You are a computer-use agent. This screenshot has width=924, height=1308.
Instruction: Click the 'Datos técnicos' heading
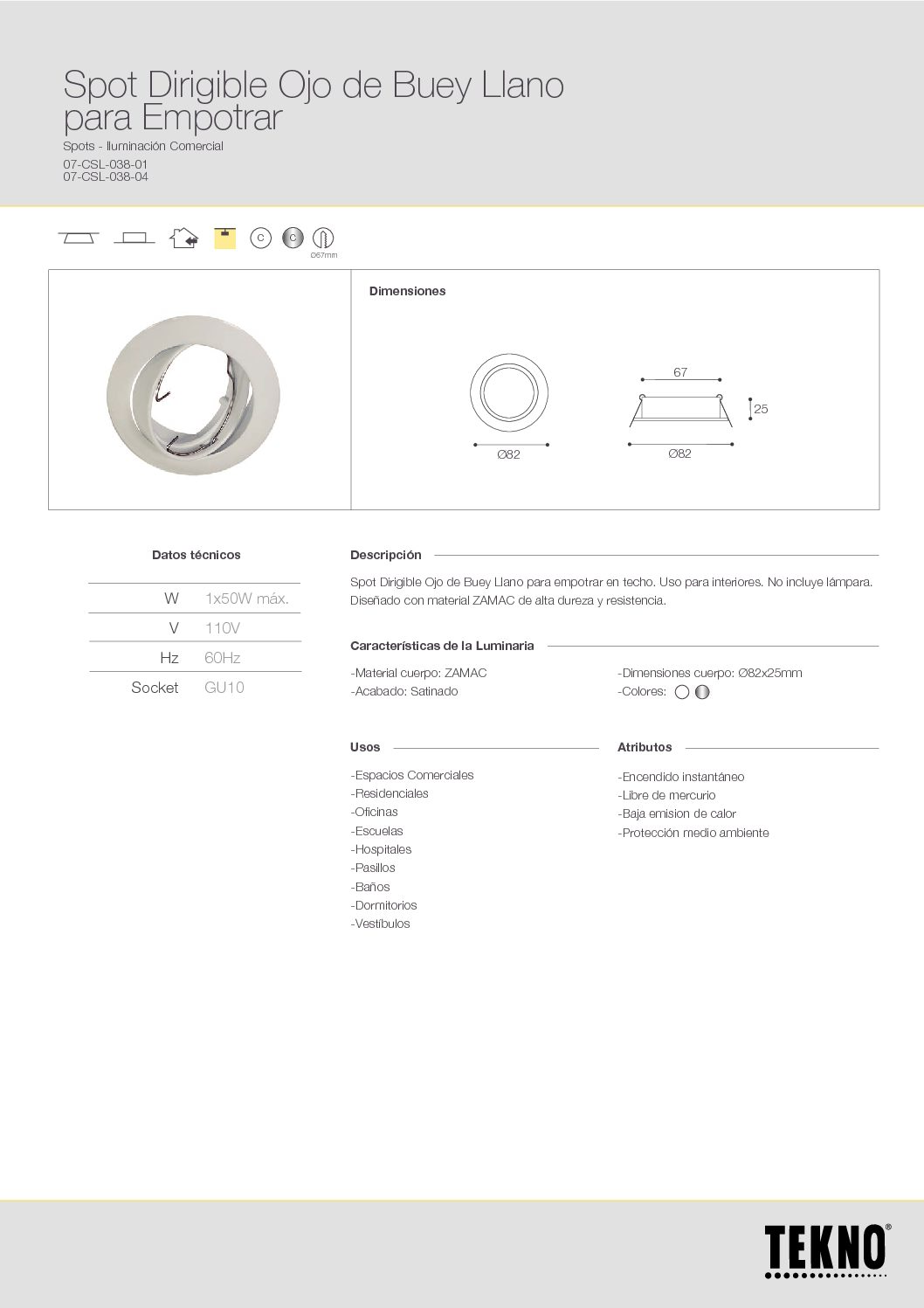point(197,555)
